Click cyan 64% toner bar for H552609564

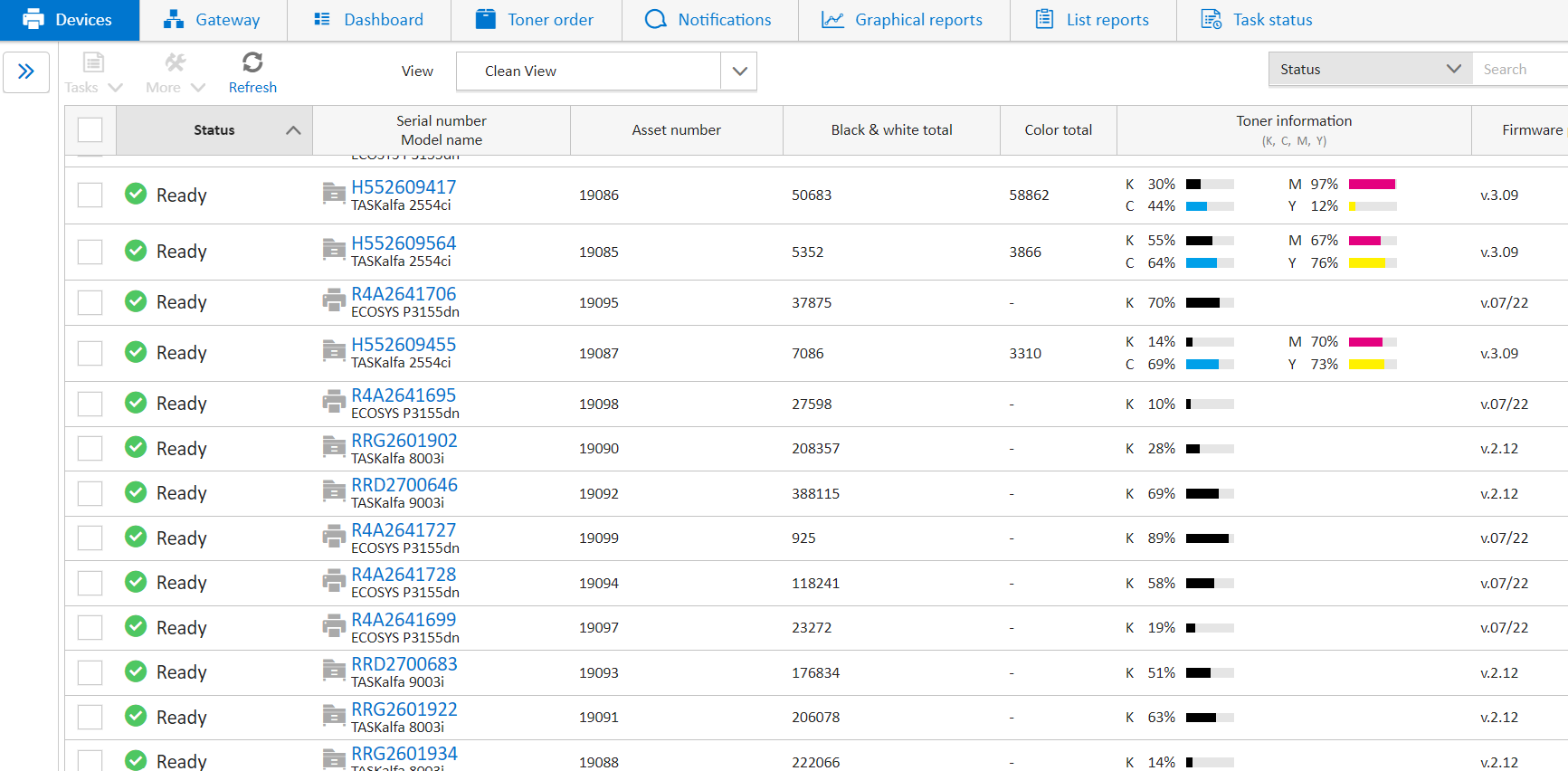(1210, 262)
